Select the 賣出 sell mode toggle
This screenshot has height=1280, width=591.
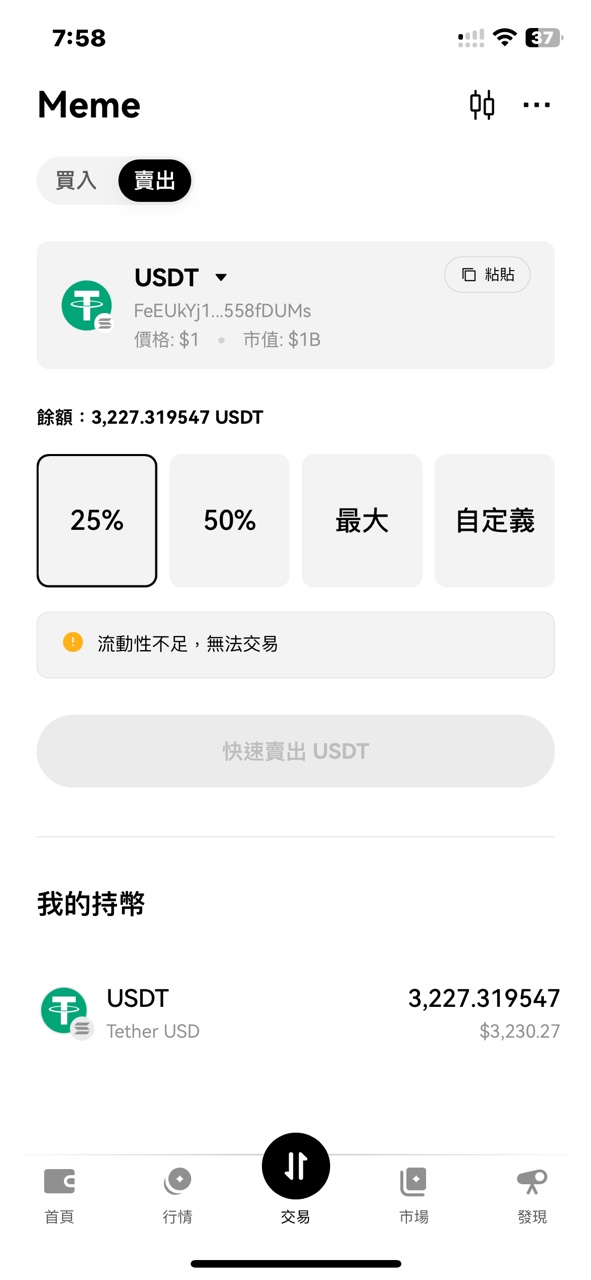[154, 181]
